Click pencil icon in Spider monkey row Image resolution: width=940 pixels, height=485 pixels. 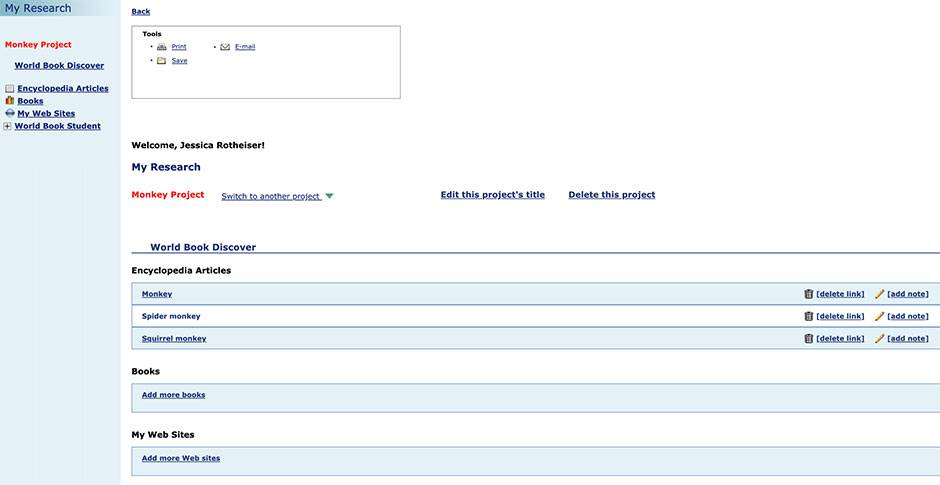click(x=879, y=316)
